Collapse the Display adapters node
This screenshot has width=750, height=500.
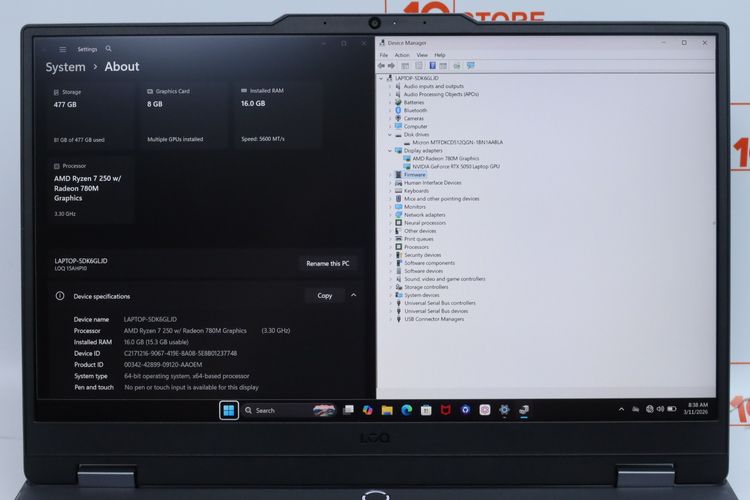click(390, 151)
